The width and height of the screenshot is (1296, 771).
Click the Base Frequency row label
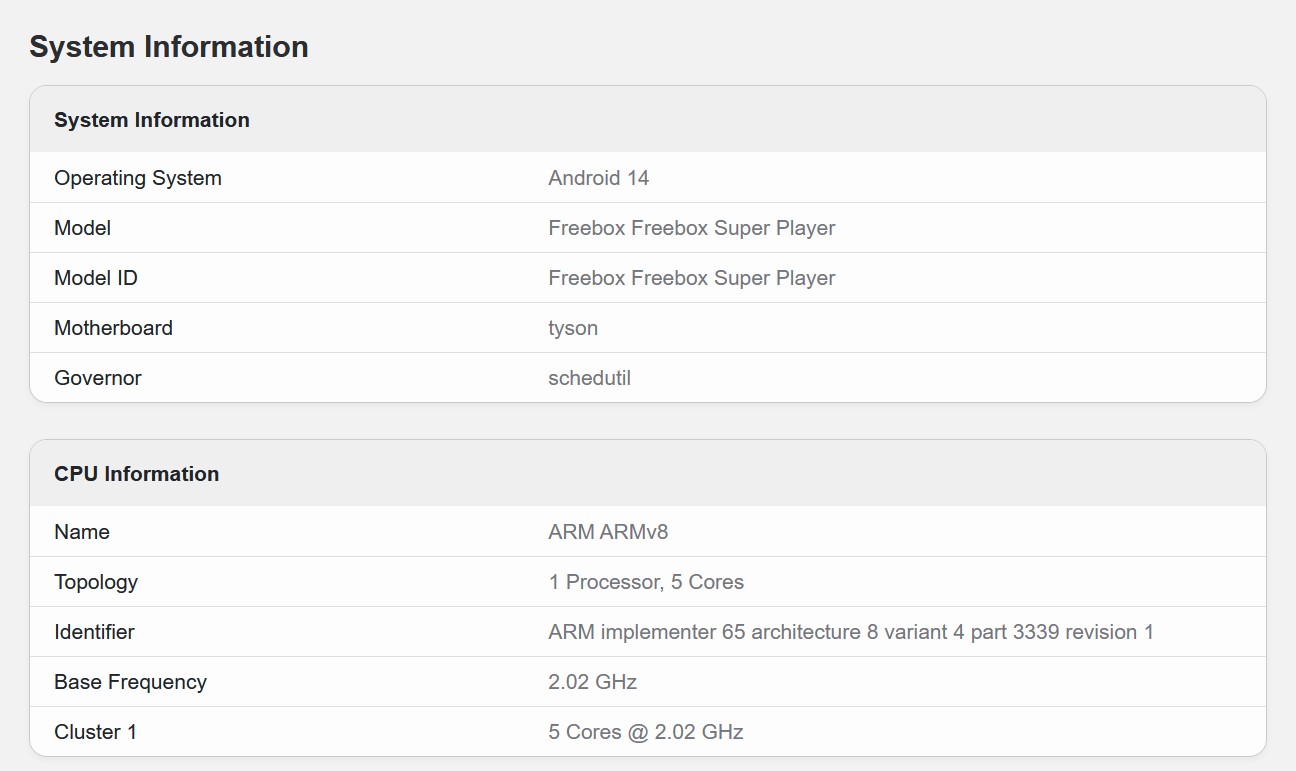click(130, 682)
